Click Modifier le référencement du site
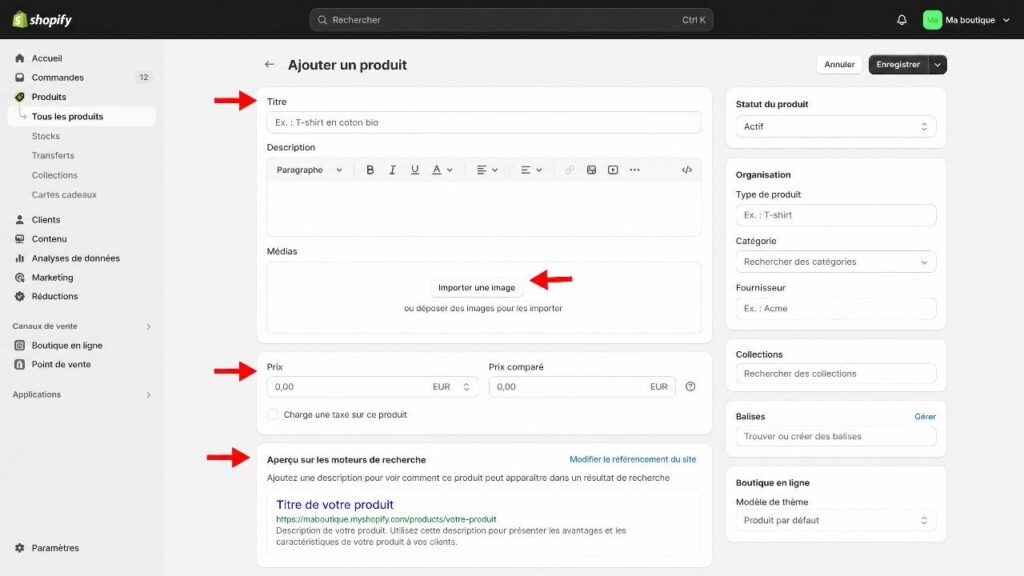1024x576 pixels. [632, 459]
